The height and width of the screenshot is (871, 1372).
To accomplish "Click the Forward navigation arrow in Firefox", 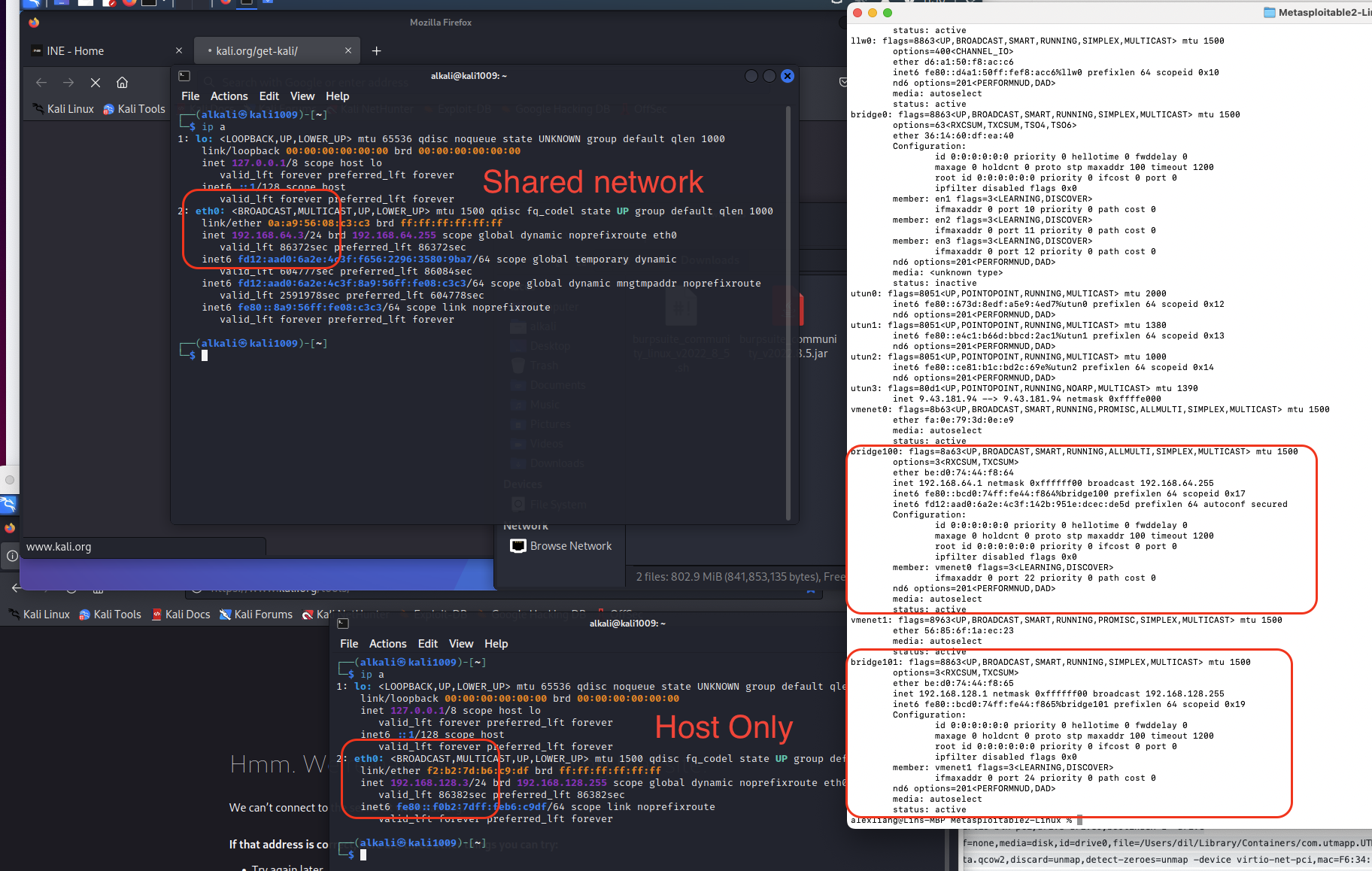I will tap(69, 83).
